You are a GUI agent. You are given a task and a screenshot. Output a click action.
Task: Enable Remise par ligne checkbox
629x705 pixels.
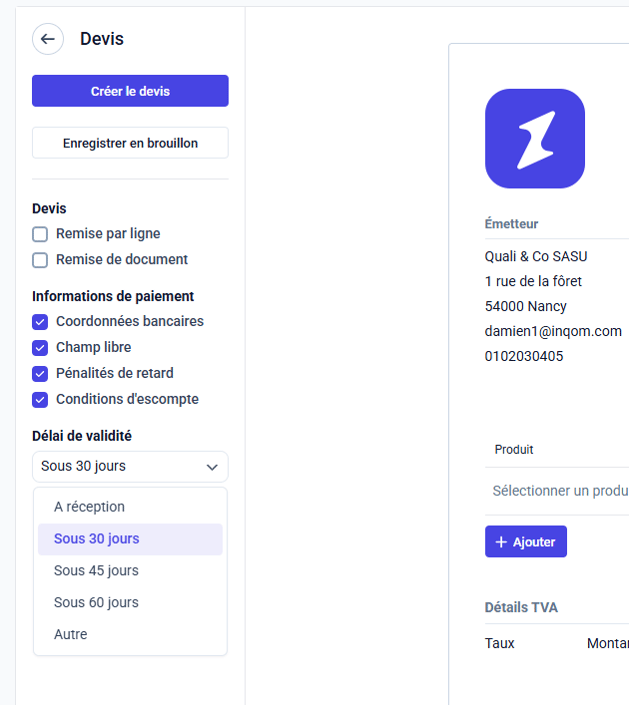tap(40, 234)
